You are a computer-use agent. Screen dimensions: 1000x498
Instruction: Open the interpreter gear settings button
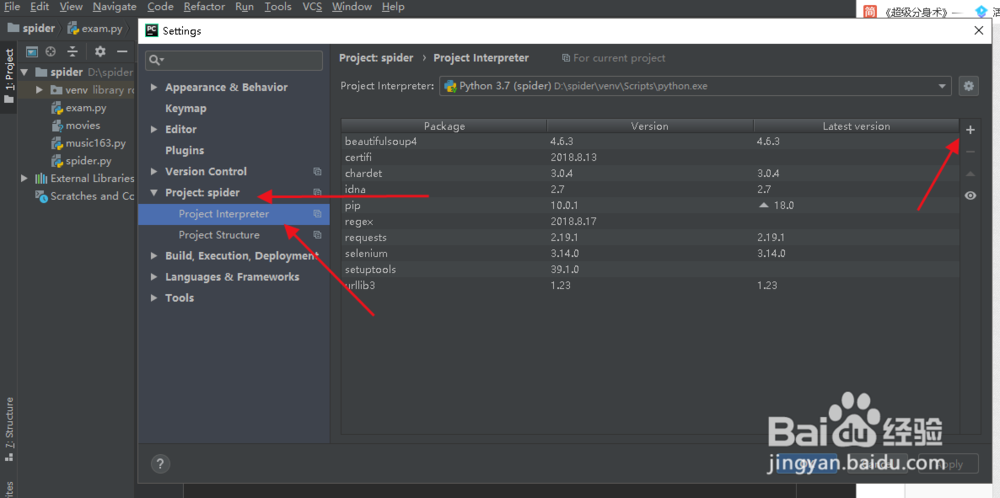click(969, 86)
